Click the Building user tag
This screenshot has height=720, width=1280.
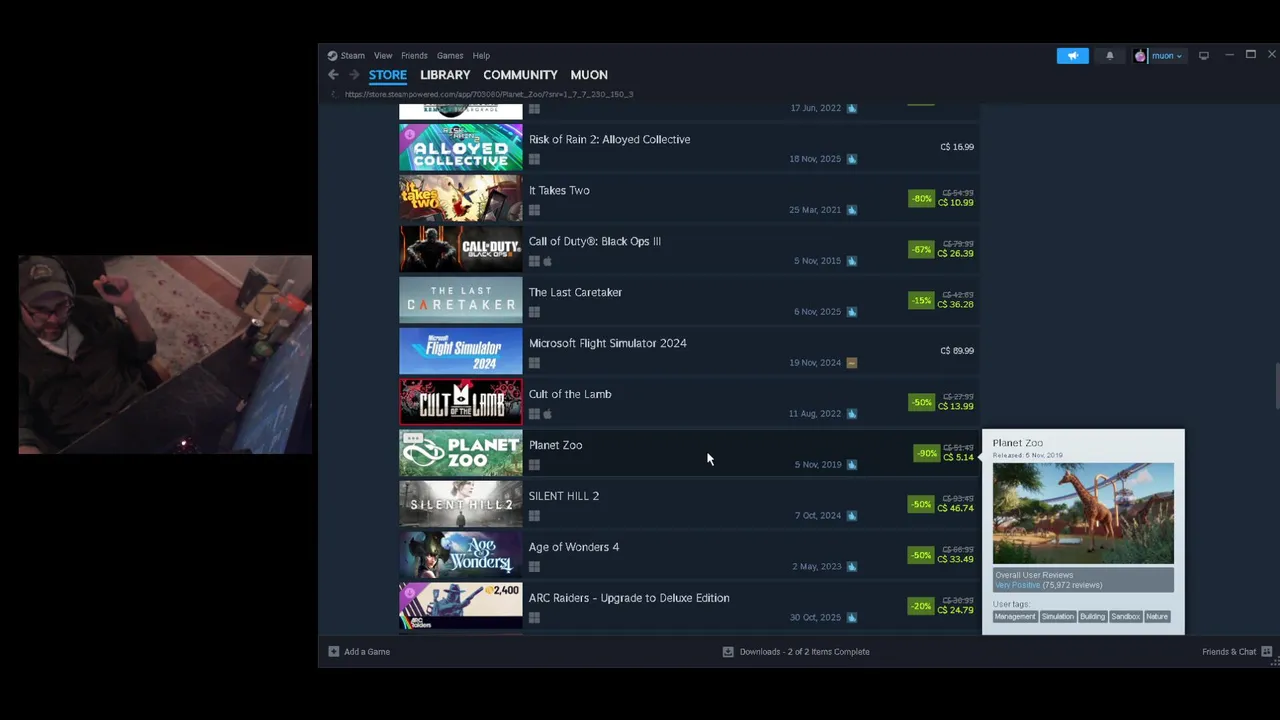tap(1092, 617)
